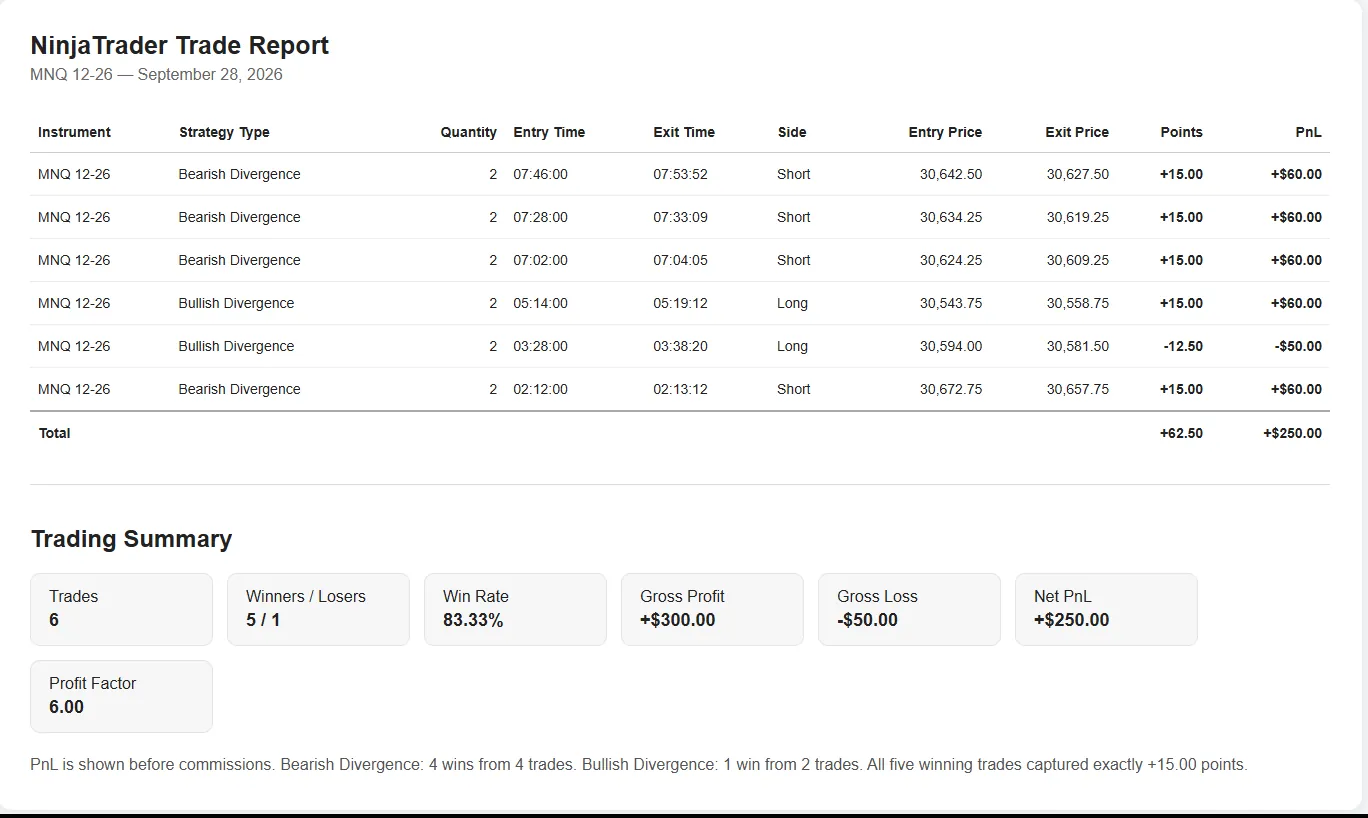Click the Exit Price column header

(x=1077, y=132)
